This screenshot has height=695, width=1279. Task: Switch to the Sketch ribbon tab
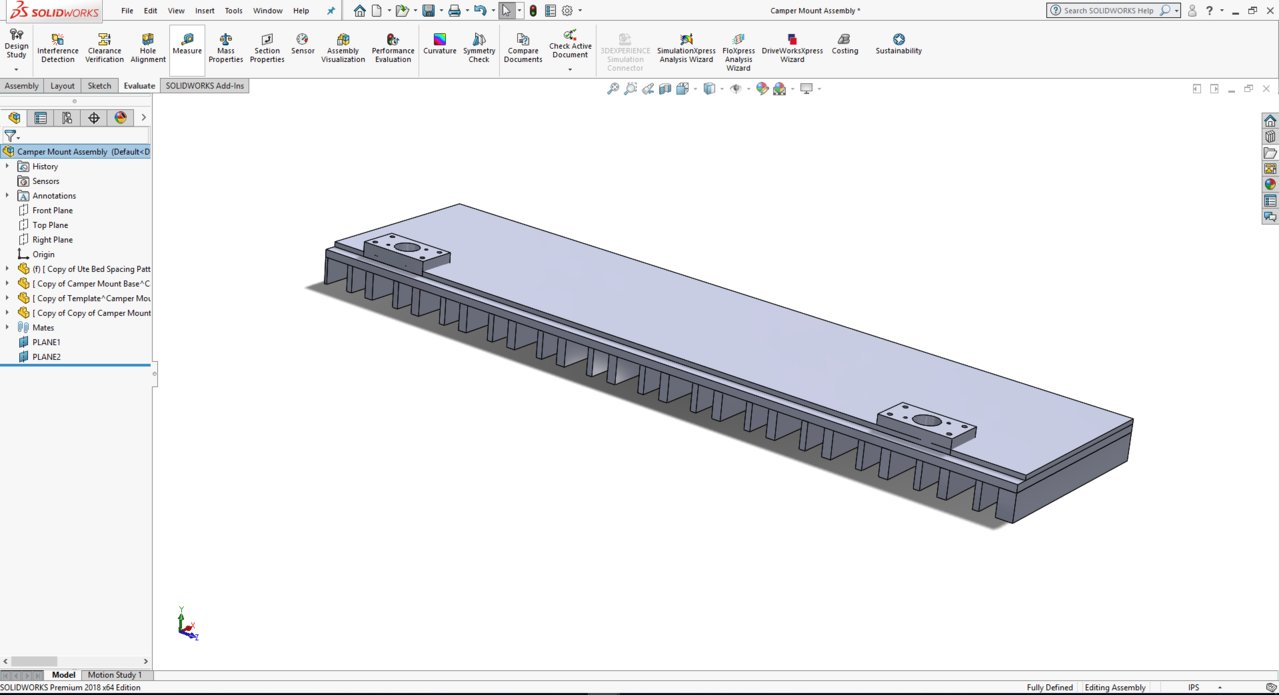[x=100, y=86]
